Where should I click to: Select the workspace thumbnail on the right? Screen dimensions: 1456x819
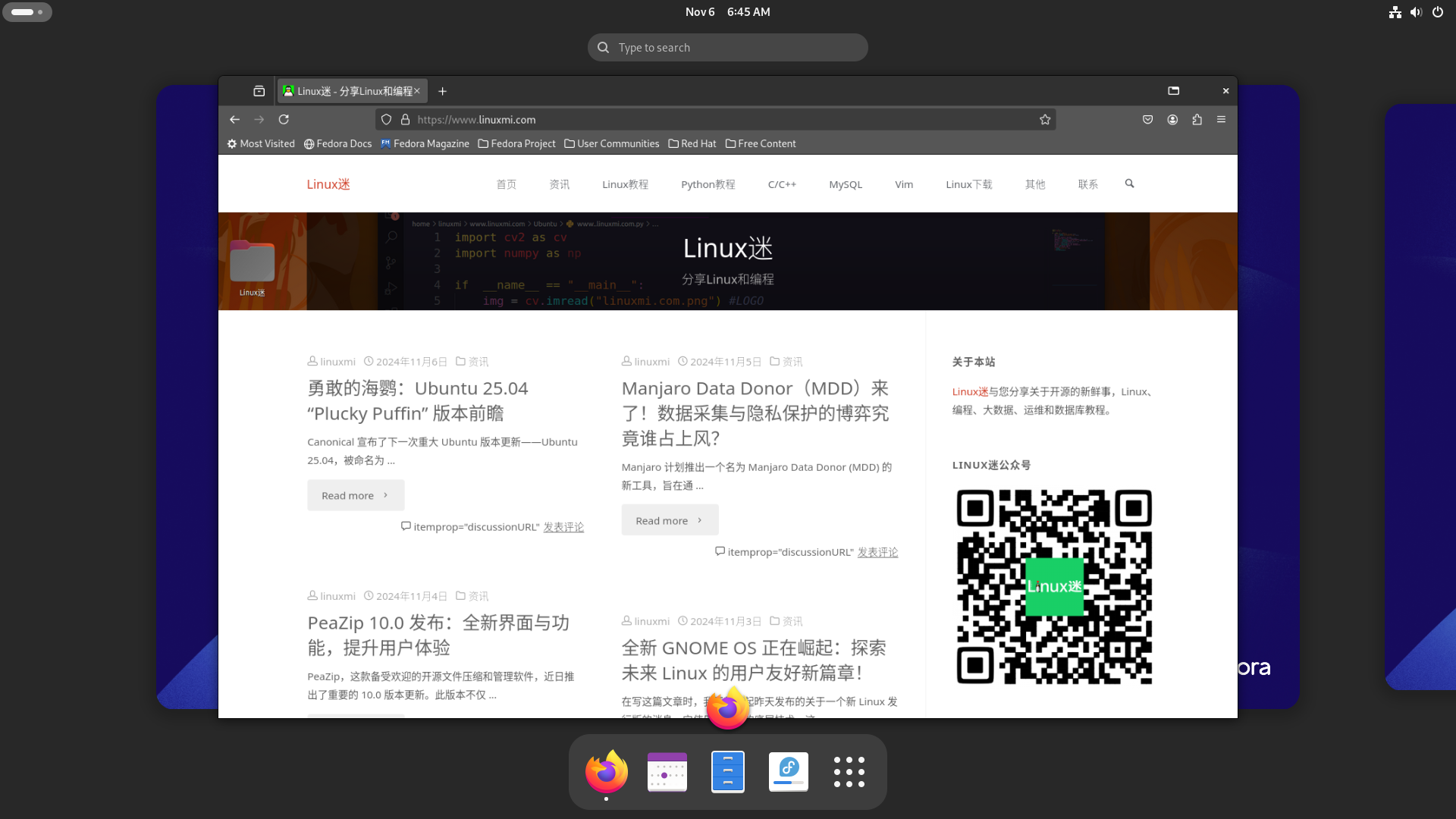pyautogui.click(x=1420, y=397)
